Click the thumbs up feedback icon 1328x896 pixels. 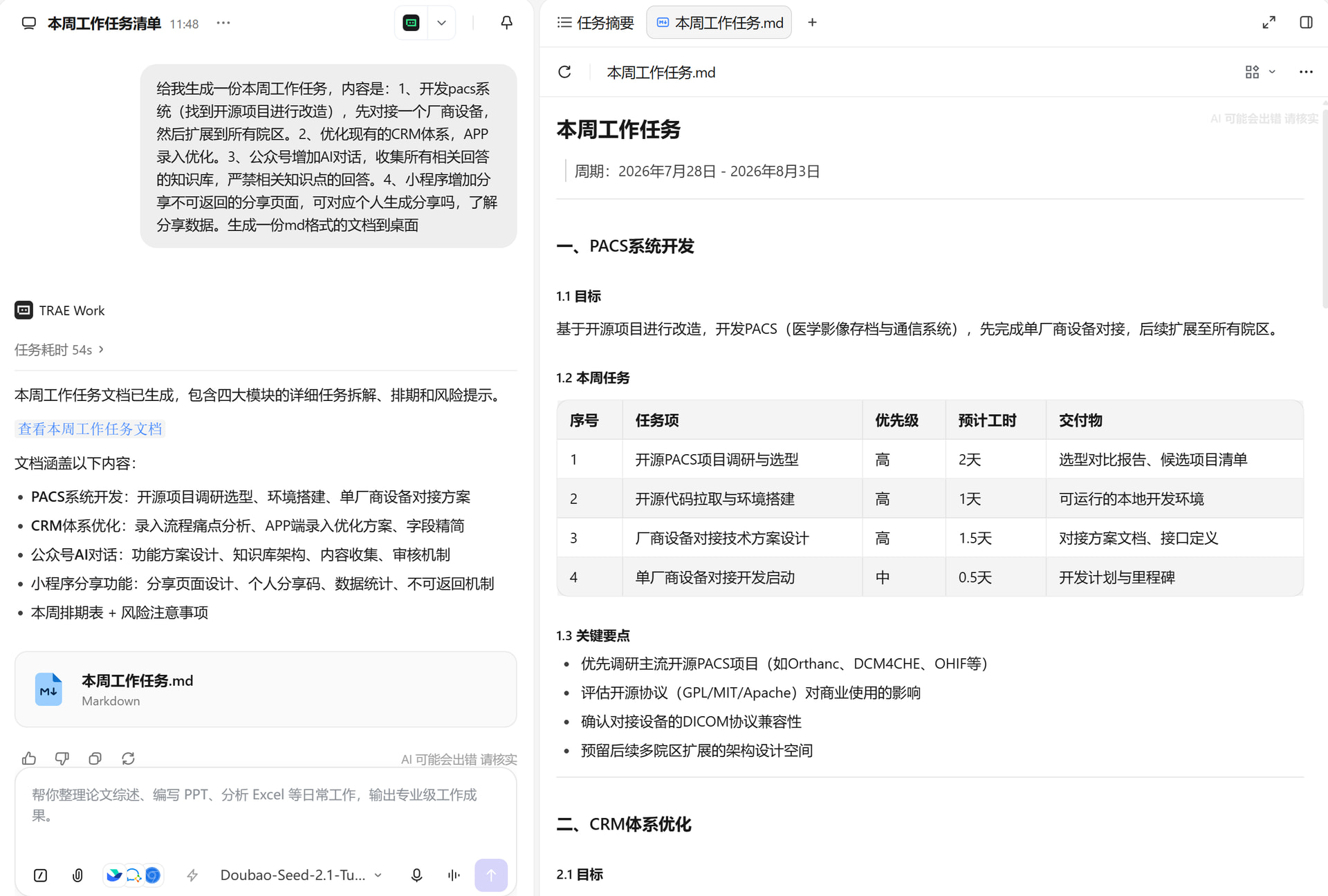pos(29,758)
